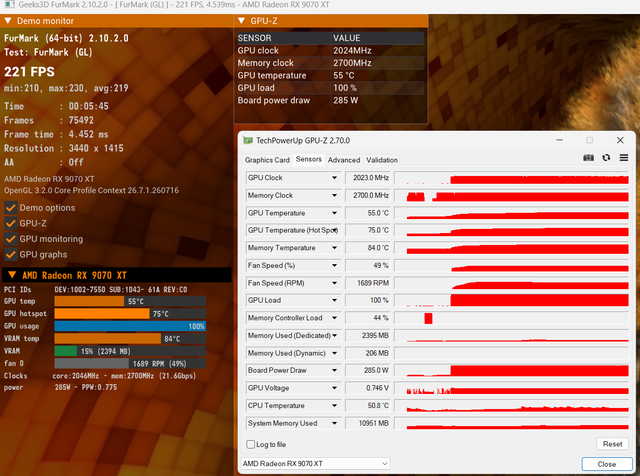
Task: Click Board power draw 285 W overlay row
Action: [x=331, y=100]
